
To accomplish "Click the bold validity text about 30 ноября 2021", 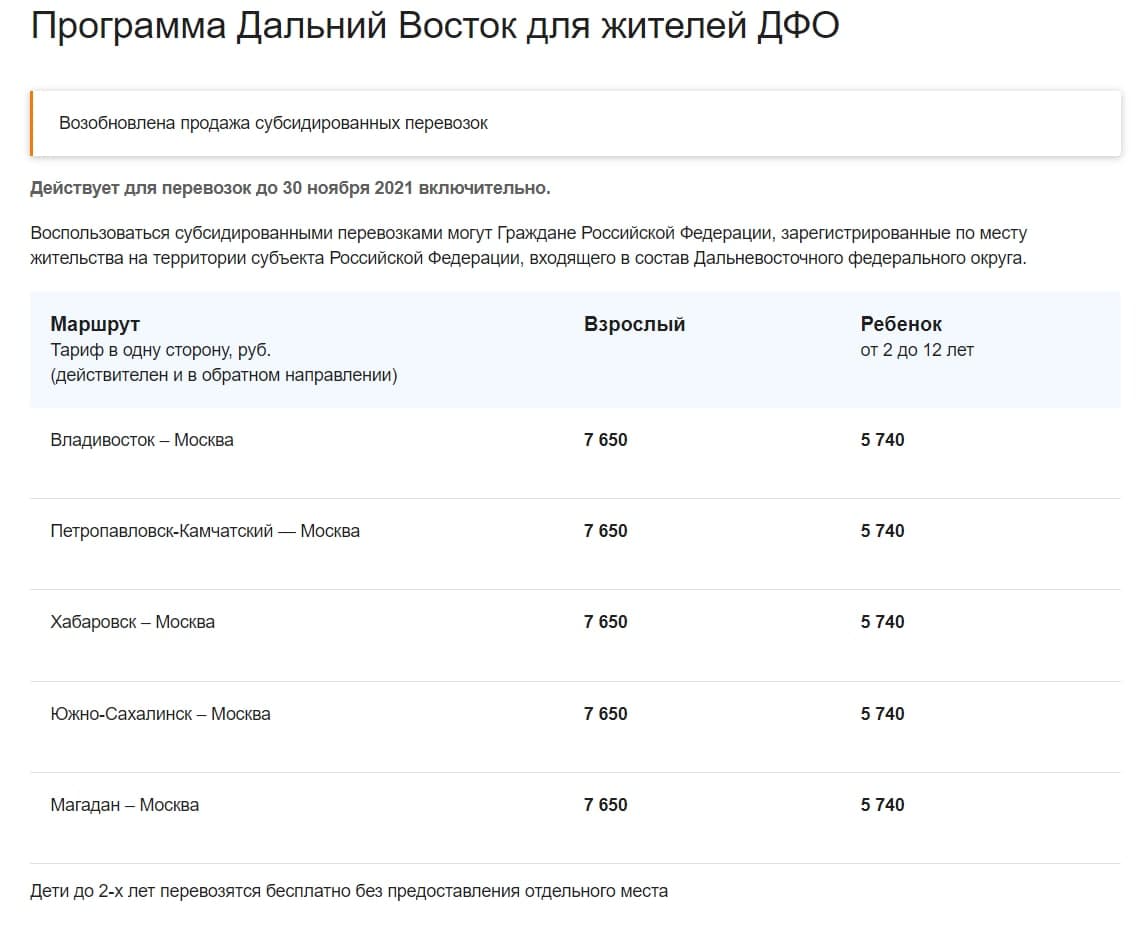I will pyautogui.click(x=290, y=188).
